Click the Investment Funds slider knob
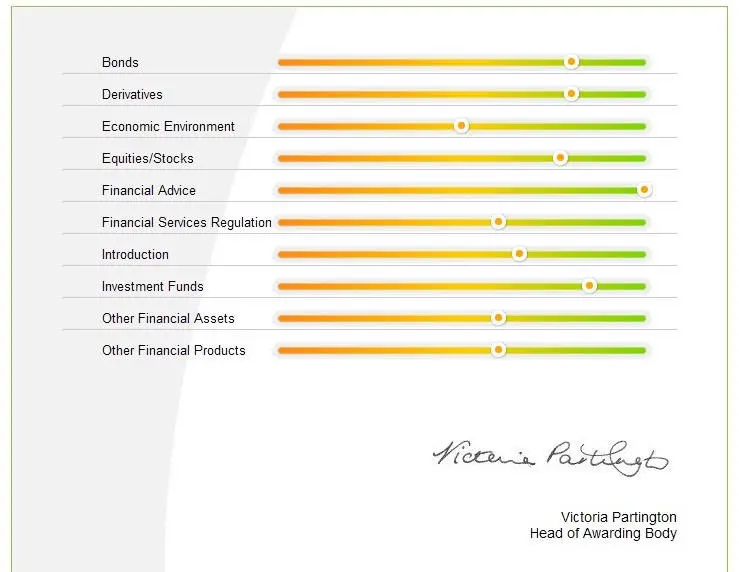Viewport: 739px width, 572px height. point(589,286)
